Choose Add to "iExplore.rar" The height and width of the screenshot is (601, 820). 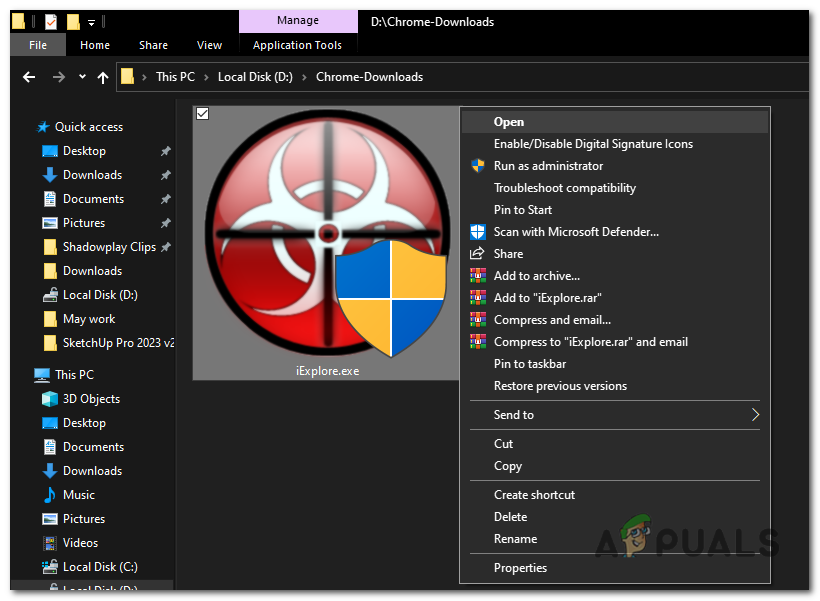pyautogui.click(x=614, y=298)
